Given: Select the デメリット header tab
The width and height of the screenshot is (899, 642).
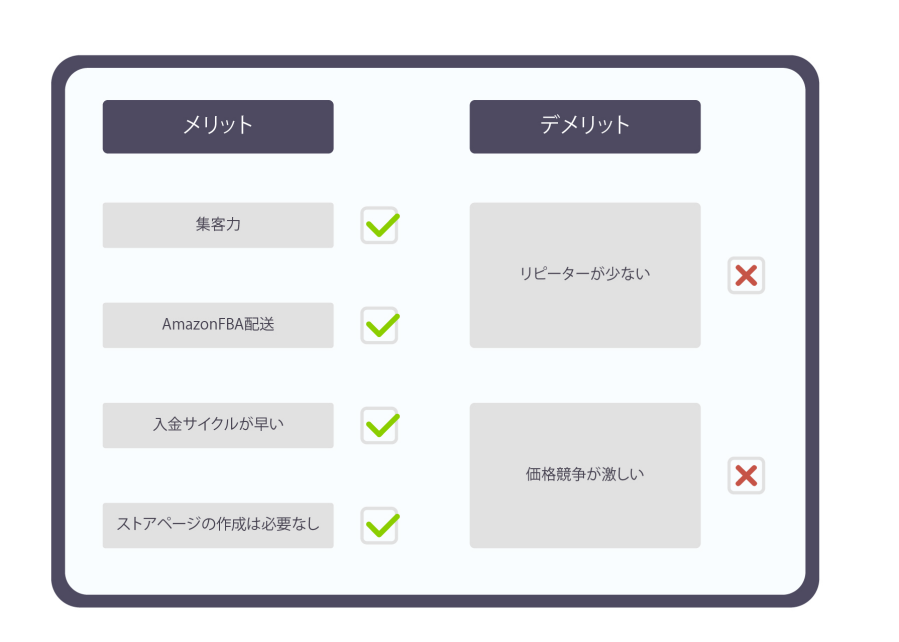Looking at the screenshot, I should (585, 126).
